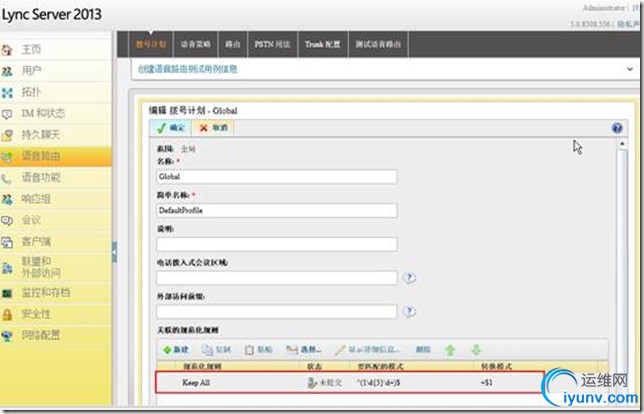The width and height of the screenshot is (644, 414).
Task: Switch to PSTN 用法 tab
Action: 272,44
